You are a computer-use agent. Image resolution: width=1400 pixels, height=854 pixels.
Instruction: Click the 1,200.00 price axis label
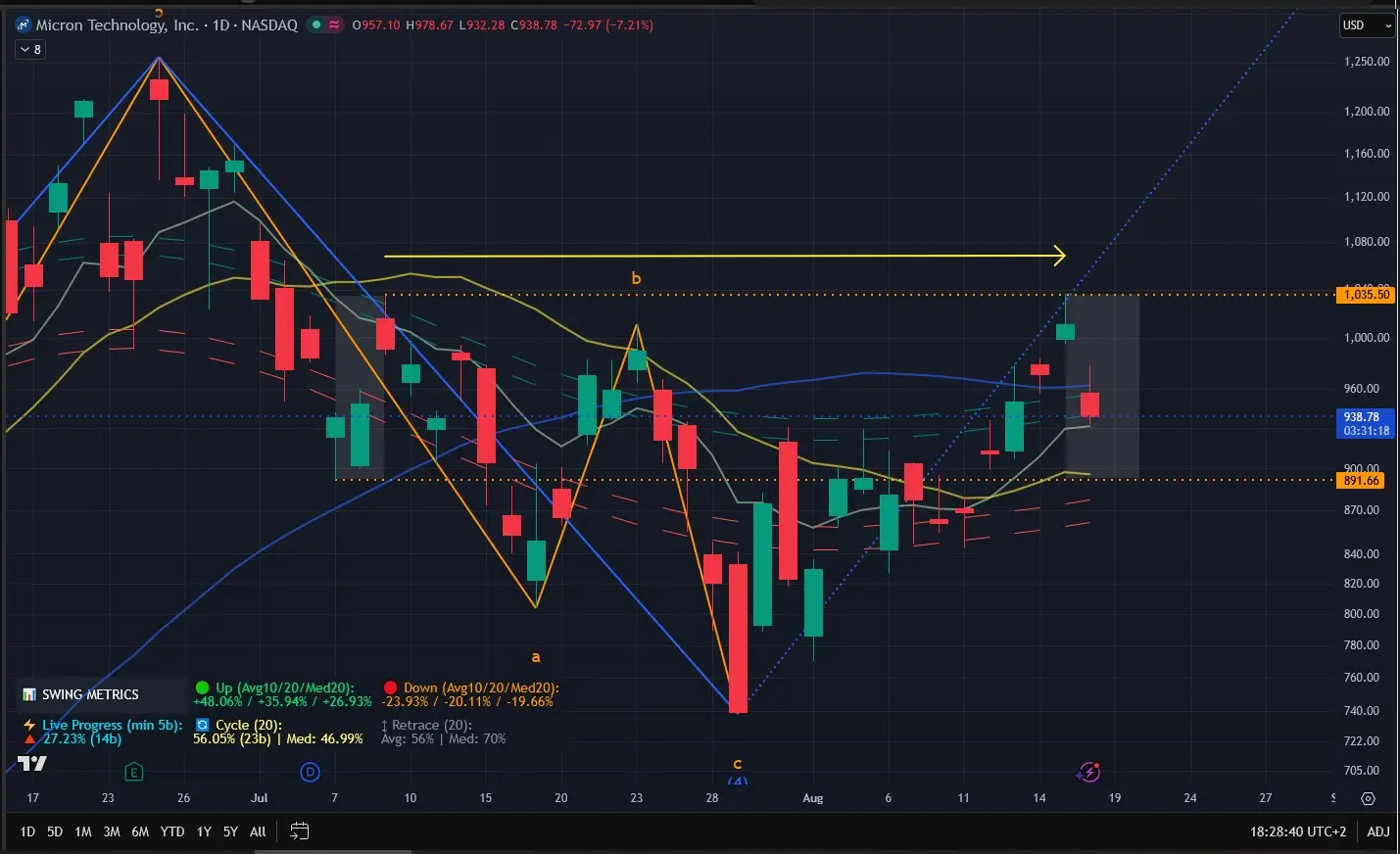pyautogui.click(x=1367, y=111)
